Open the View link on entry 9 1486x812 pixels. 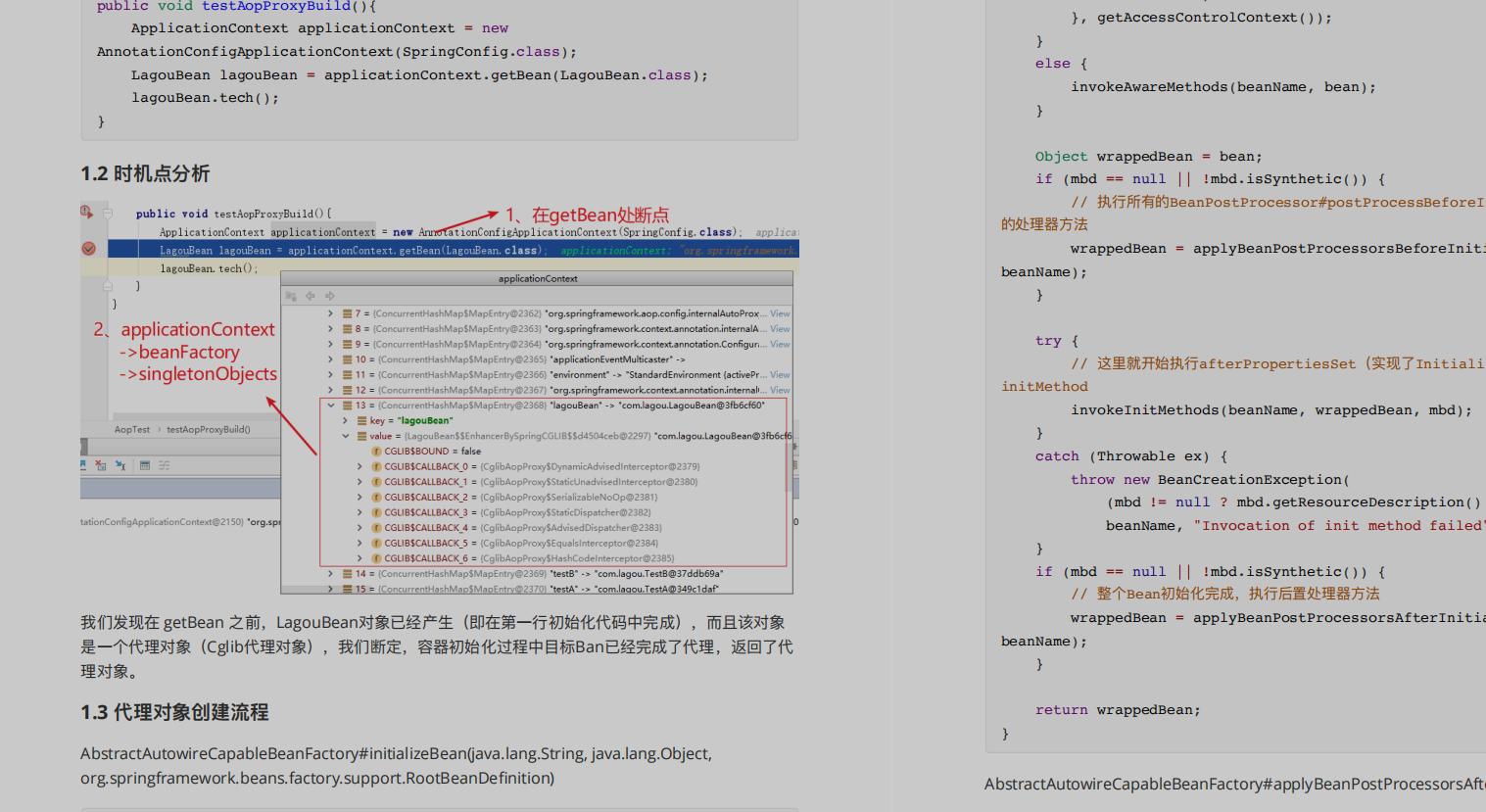point(780,344)
